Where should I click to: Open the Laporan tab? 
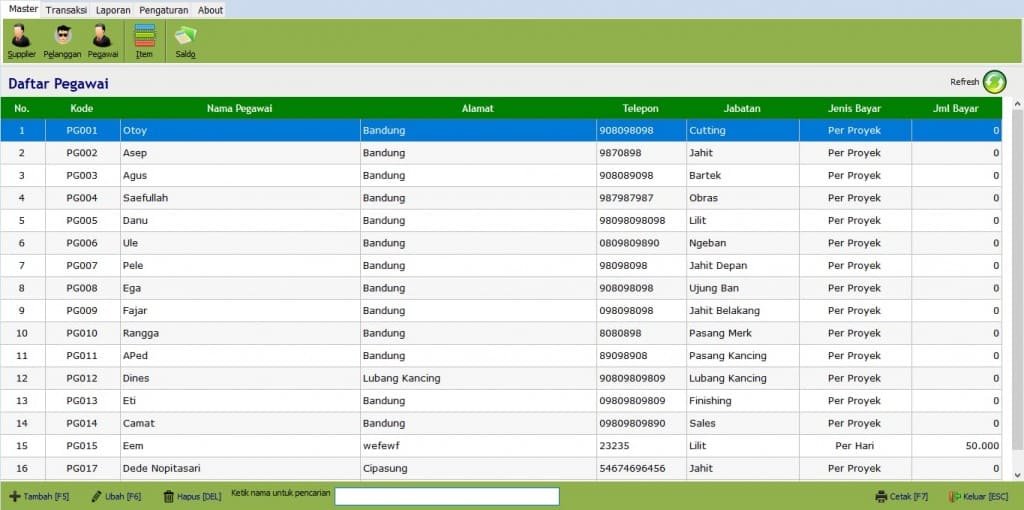[x=113, y=10]
